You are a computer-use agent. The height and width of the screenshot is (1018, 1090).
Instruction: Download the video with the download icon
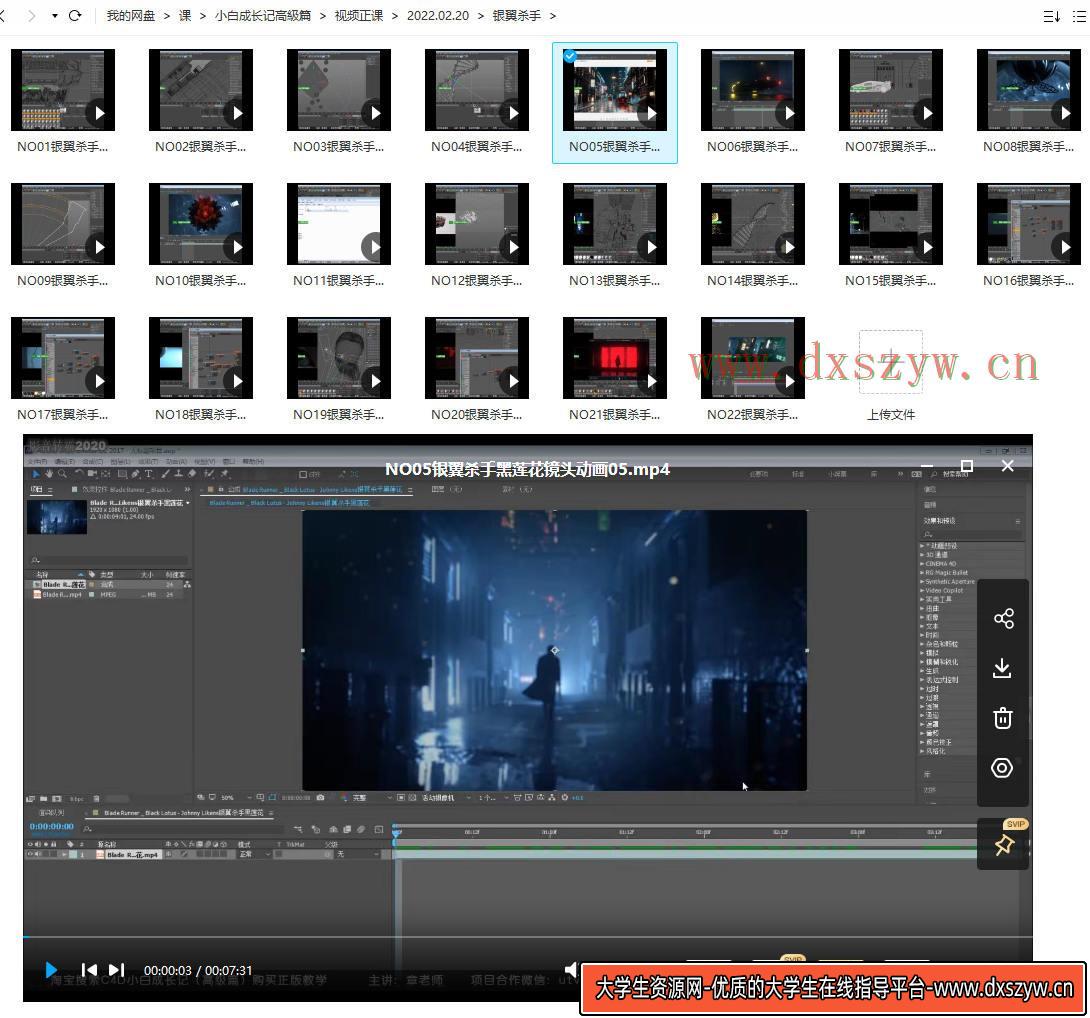[1002, 668]
